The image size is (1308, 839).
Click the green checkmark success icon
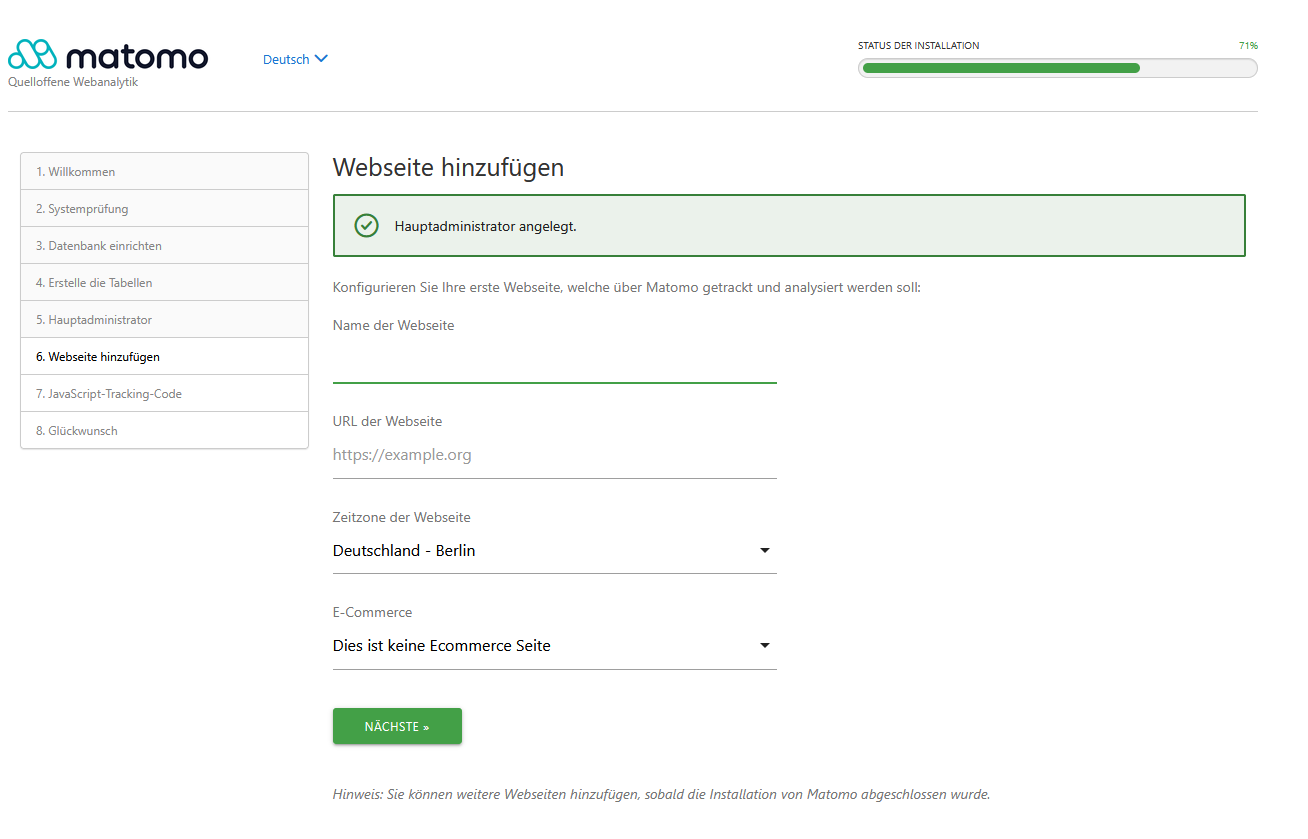(x=367, y=225)
